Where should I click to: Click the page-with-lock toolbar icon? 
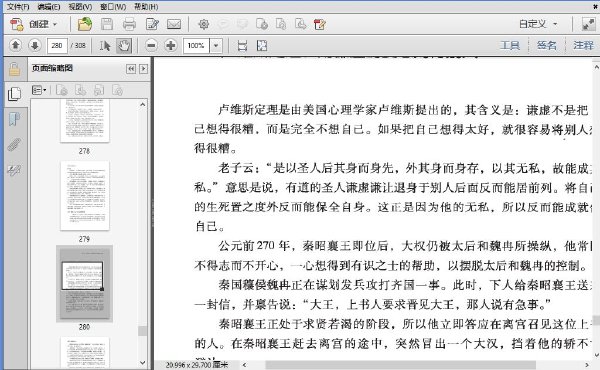pos(281,24)
